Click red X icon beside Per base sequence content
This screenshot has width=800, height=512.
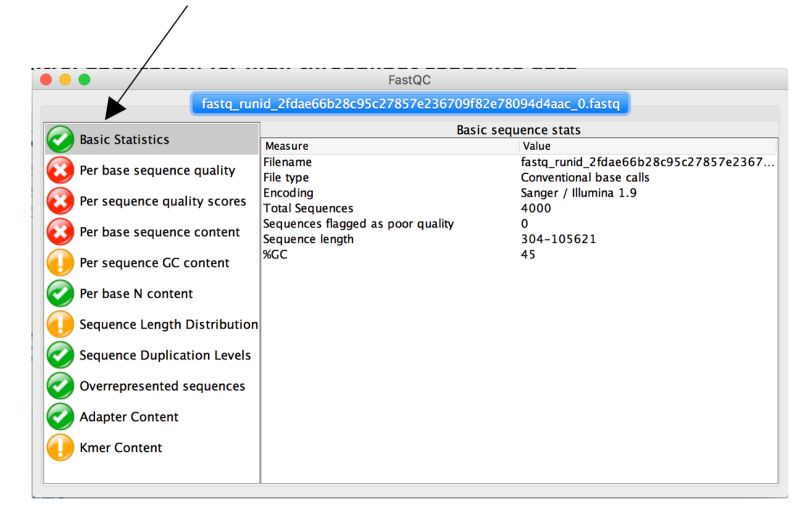coord(60,232)
